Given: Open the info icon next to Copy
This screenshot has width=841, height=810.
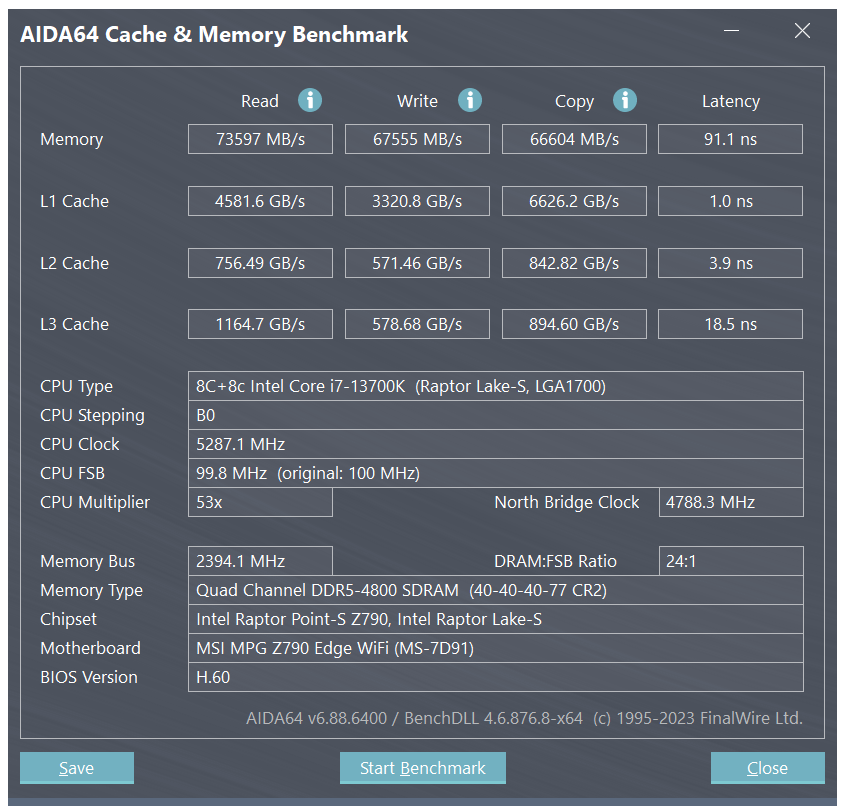Looking at the screenshot, I should [x=625, y=100].
